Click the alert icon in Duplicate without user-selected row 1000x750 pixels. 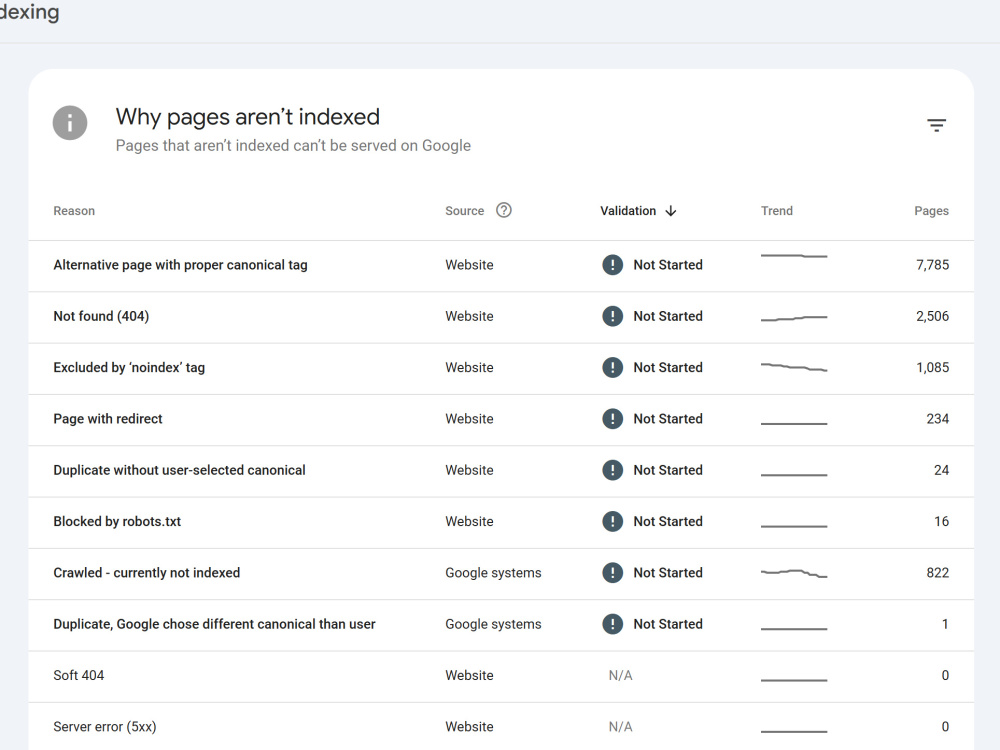(x=612, y=470)
